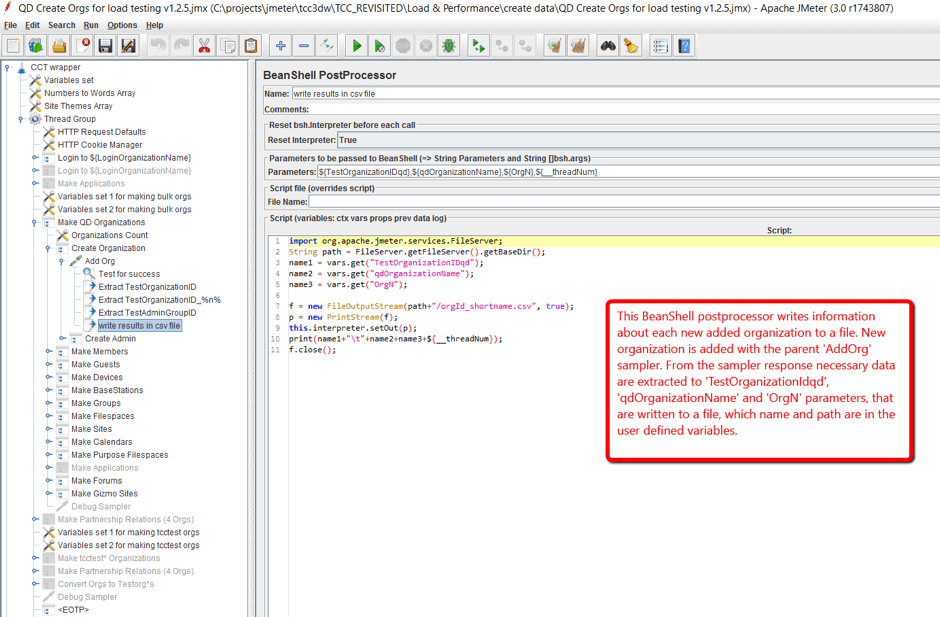The image size is (940, 617).
Task: Open Search with the binoculars icon
Action: coord(608,46)
